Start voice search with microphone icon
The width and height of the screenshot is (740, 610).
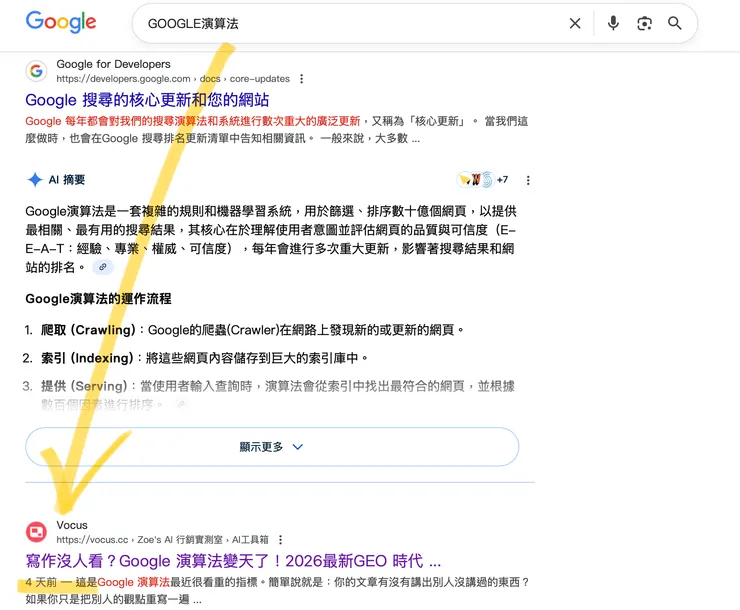[613, 23]
